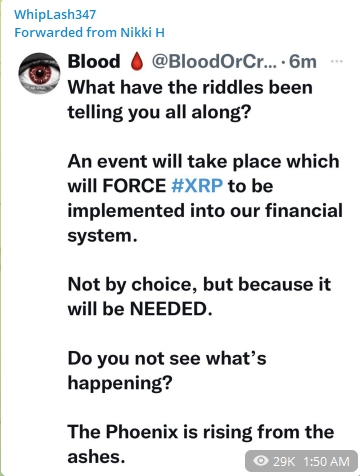360x476 pixels.
Task: Click the Blood display name
Action: point(94,61)
